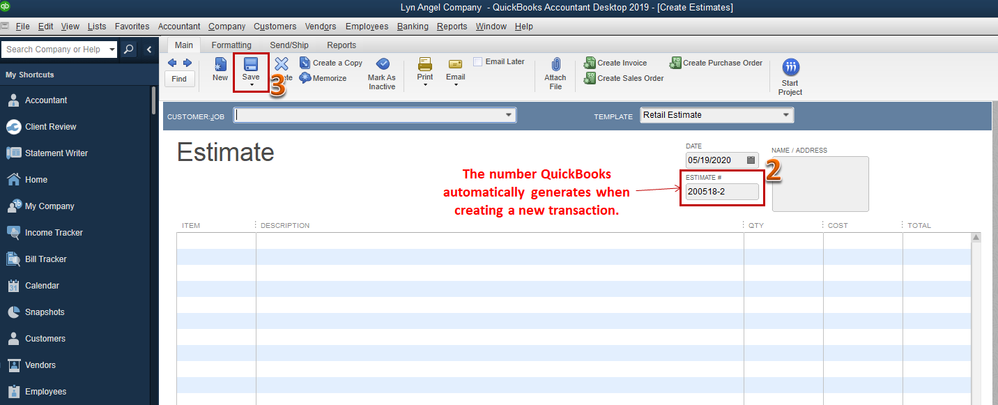Open Snapshots shortcut
Screen dimensions: 998x405
[45, 312]
